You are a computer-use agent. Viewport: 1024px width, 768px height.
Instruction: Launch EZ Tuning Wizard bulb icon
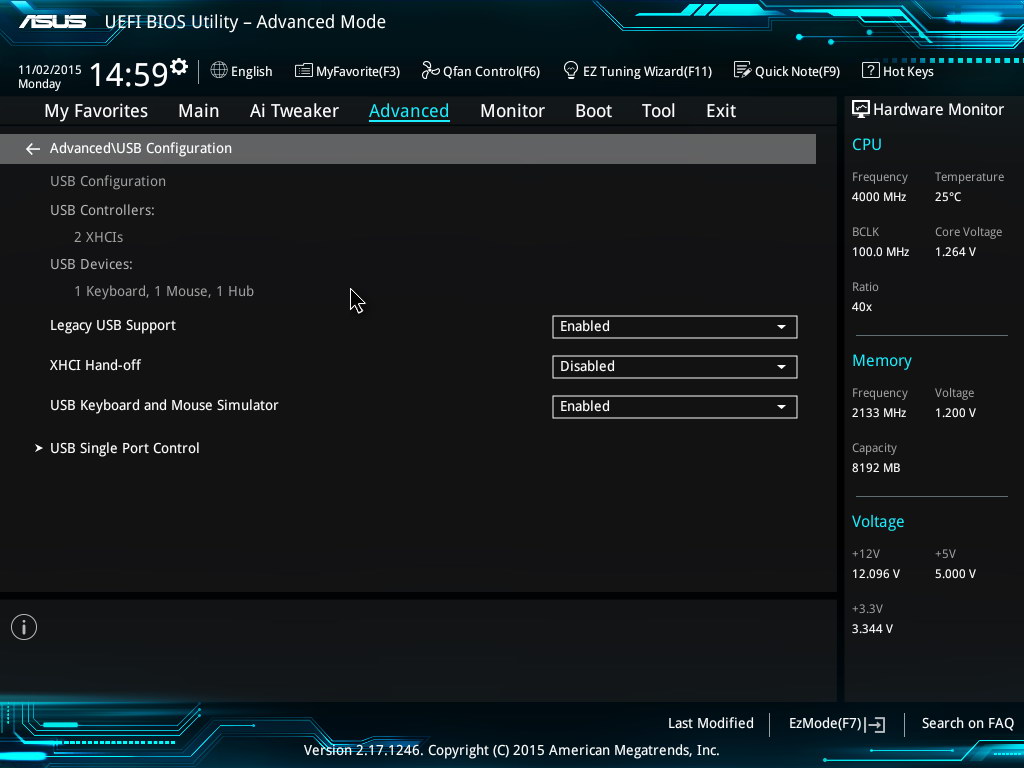coord(571,71)
